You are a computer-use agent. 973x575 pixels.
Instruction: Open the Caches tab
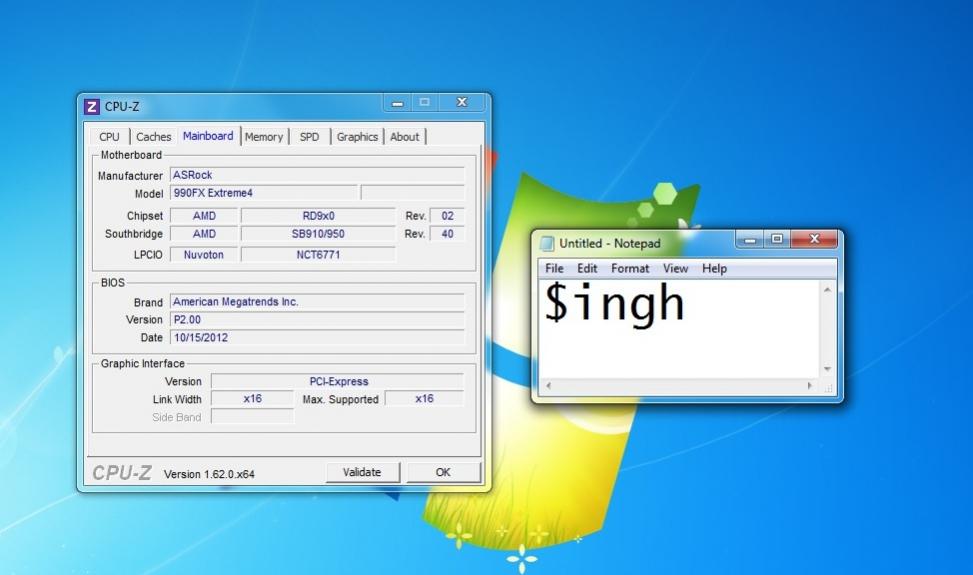pos(153,136)
